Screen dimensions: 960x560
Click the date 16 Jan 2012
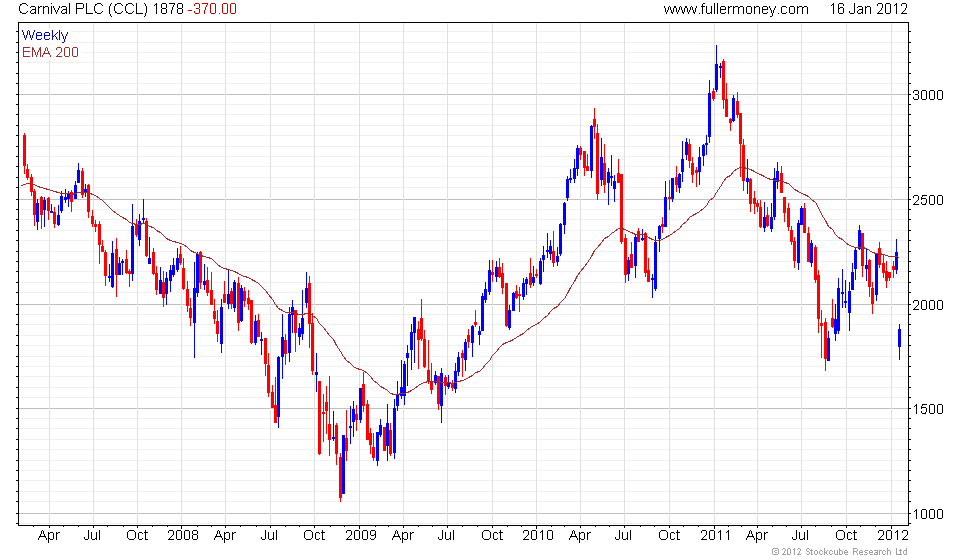click(868, 9)
